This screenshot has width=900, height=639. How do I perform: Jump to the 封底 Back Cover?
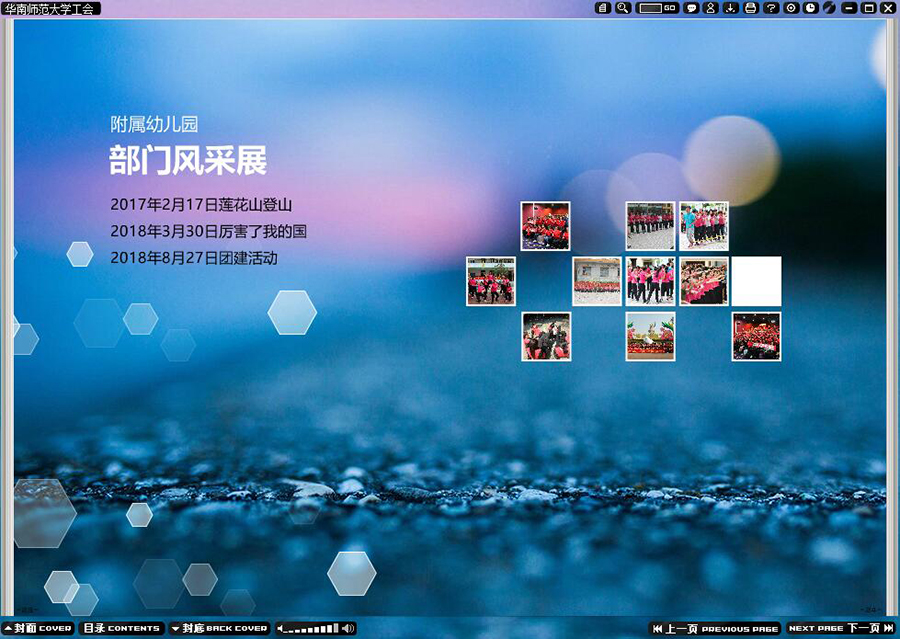[220, 628]
